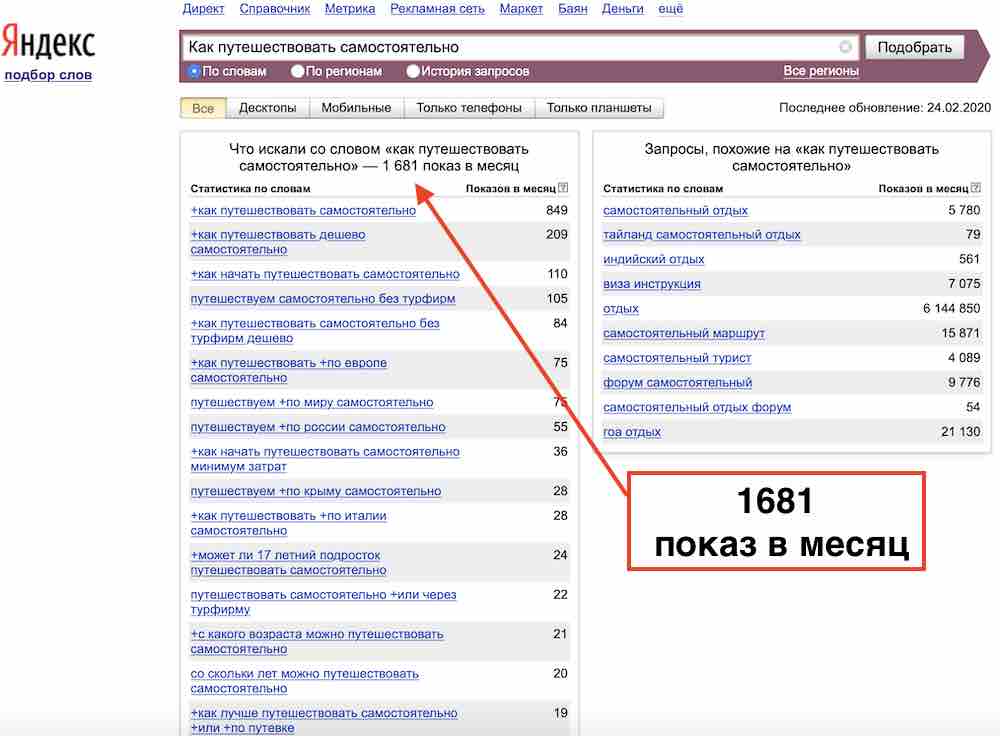Screen dimensions: 1000x736
Task: Open query со скольки лет можно путешествовать
Action: pyautogui.click(x=304, y=681)
